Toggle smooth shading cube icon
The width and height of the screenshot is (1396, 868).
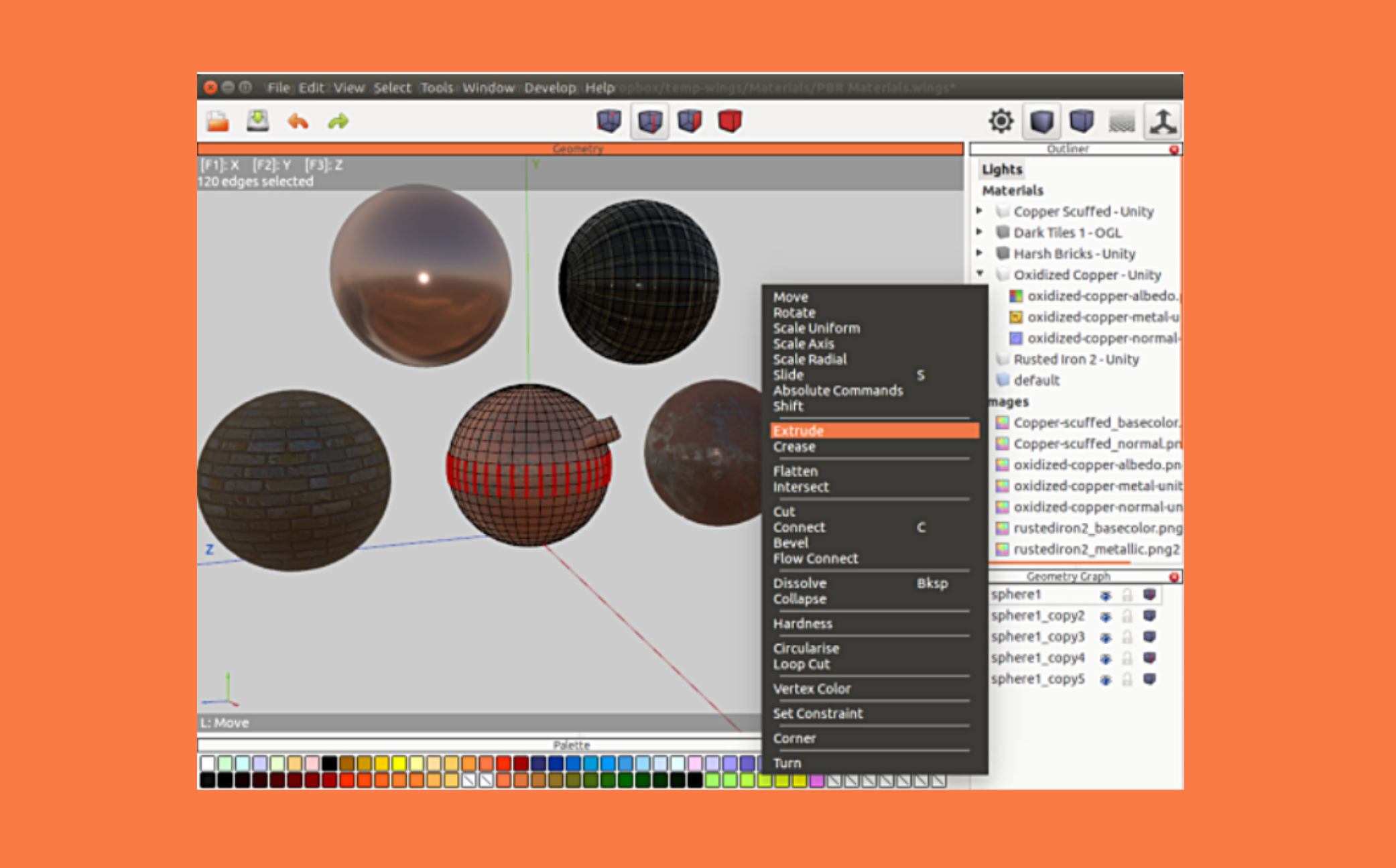[x=1082, y=121]
